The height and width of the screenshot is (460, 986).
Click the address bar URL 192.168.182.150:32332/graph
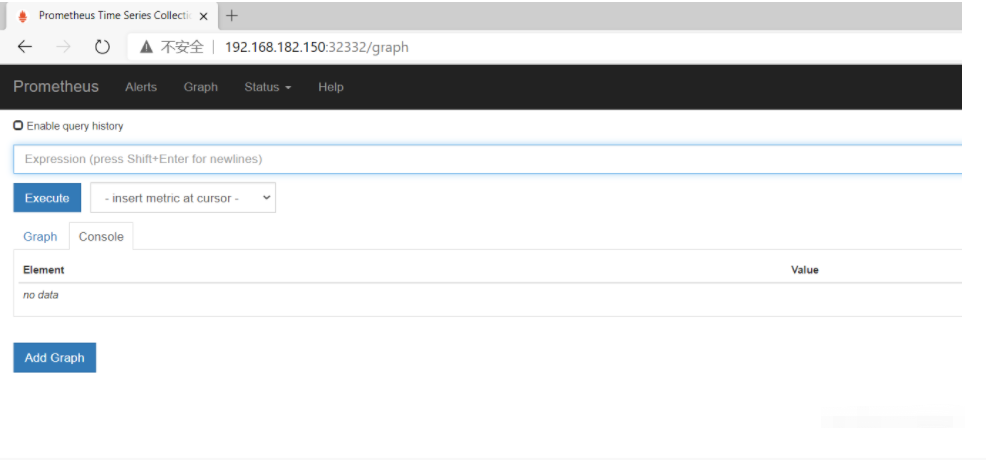coord(317,47)
